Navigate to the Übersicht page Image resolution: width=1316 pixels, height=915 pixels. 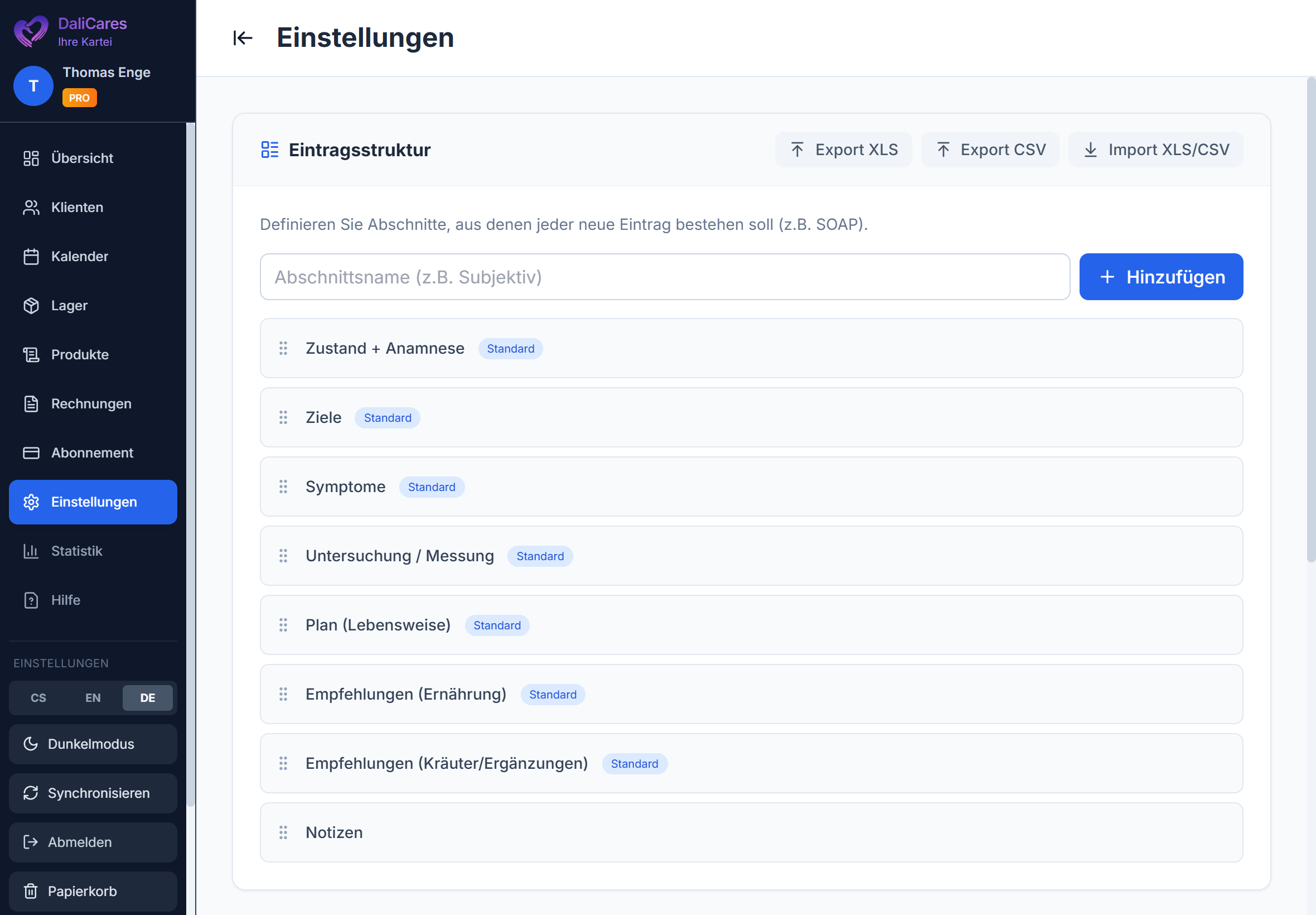82,158
